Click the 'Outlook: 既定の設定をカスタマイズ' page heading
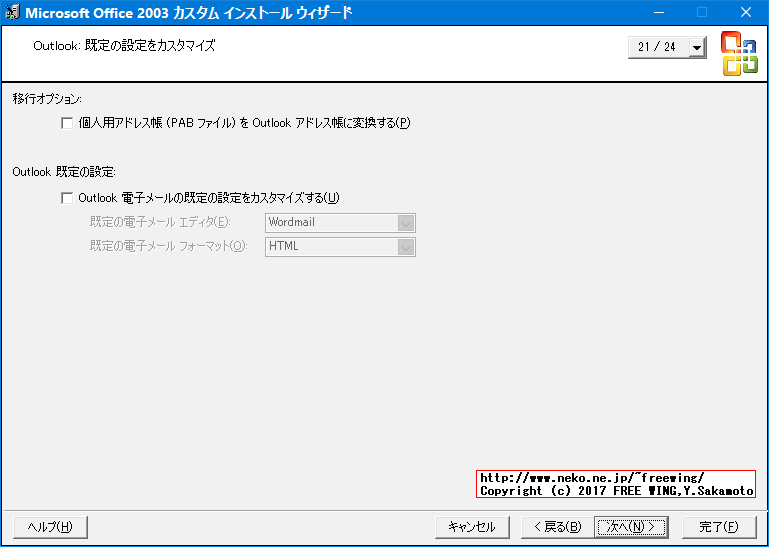This screenshot has width=769, height=547. (124, 46)
